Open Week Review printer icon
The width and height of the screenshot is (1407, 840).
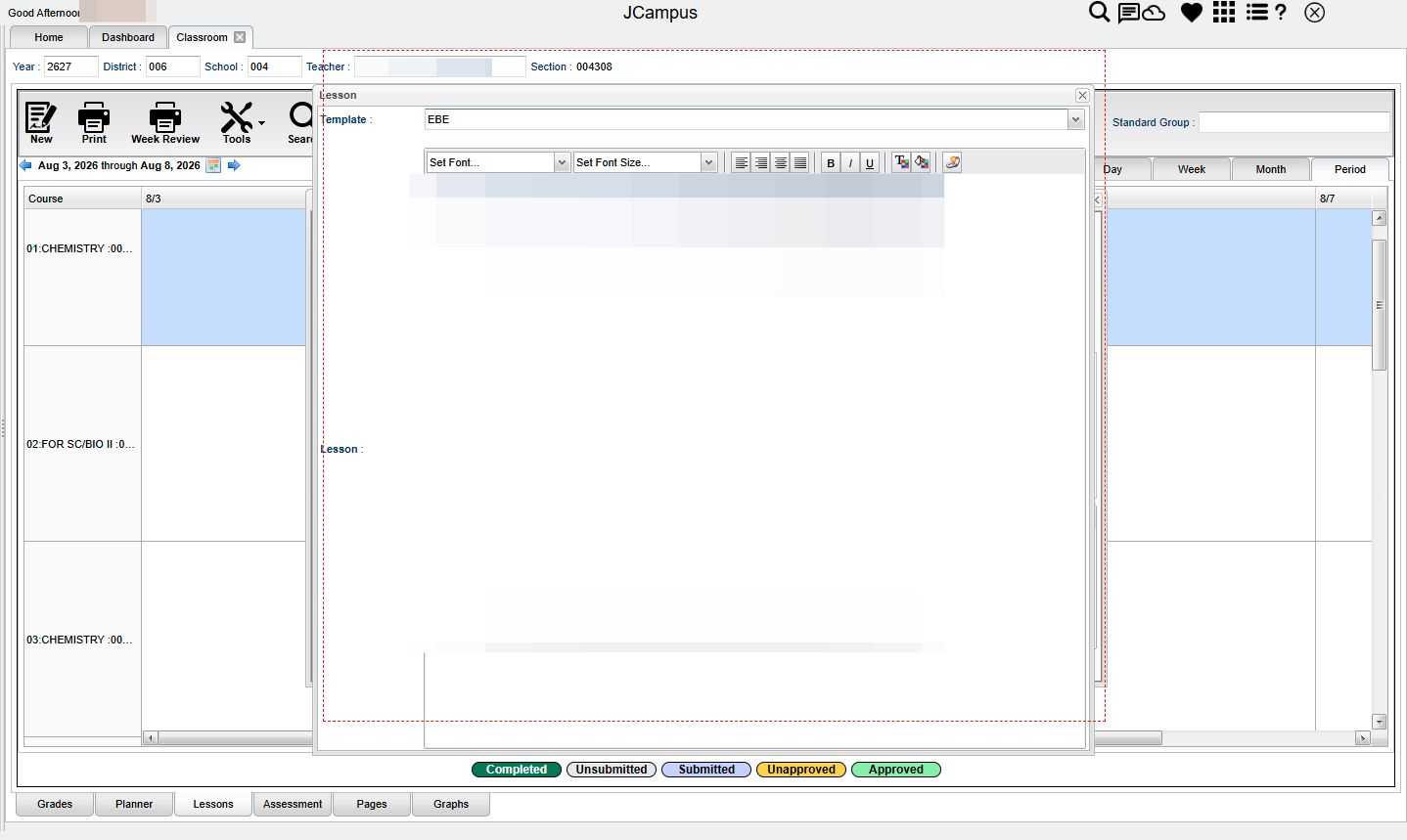[164, 117]
